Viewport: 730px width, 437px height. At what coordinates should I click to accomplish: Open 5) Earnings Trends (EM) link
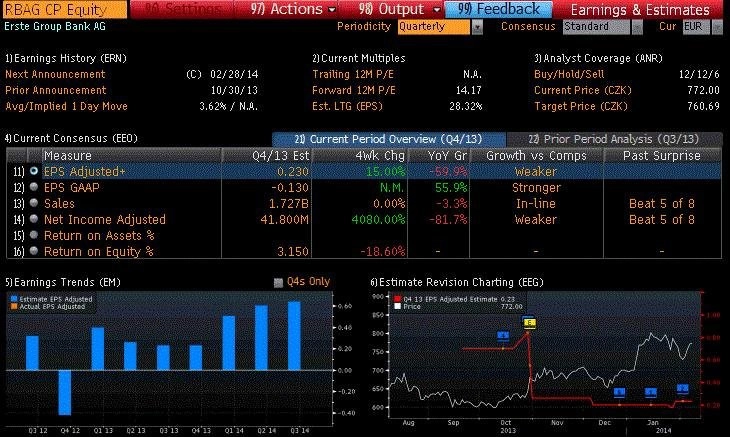63,282
